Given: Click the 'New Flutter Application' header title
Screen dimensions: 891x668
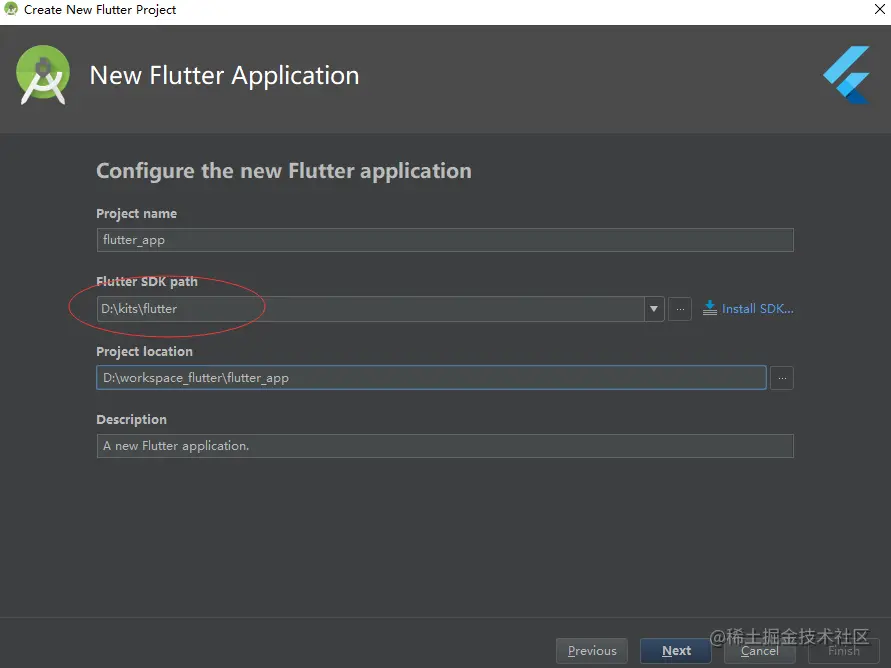Looking at the screenshot, I should 224,76.
